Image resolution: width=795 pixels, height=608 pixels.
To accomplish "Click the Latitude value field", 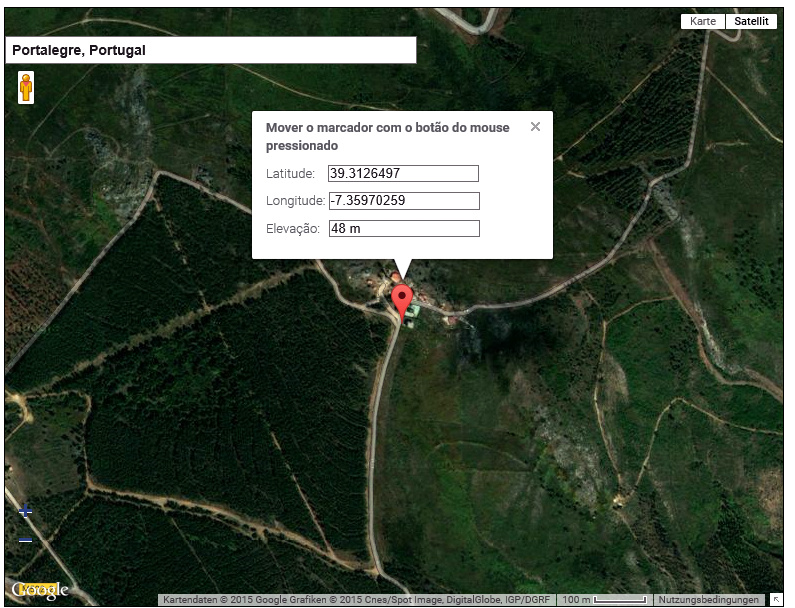I will point(403,173).
